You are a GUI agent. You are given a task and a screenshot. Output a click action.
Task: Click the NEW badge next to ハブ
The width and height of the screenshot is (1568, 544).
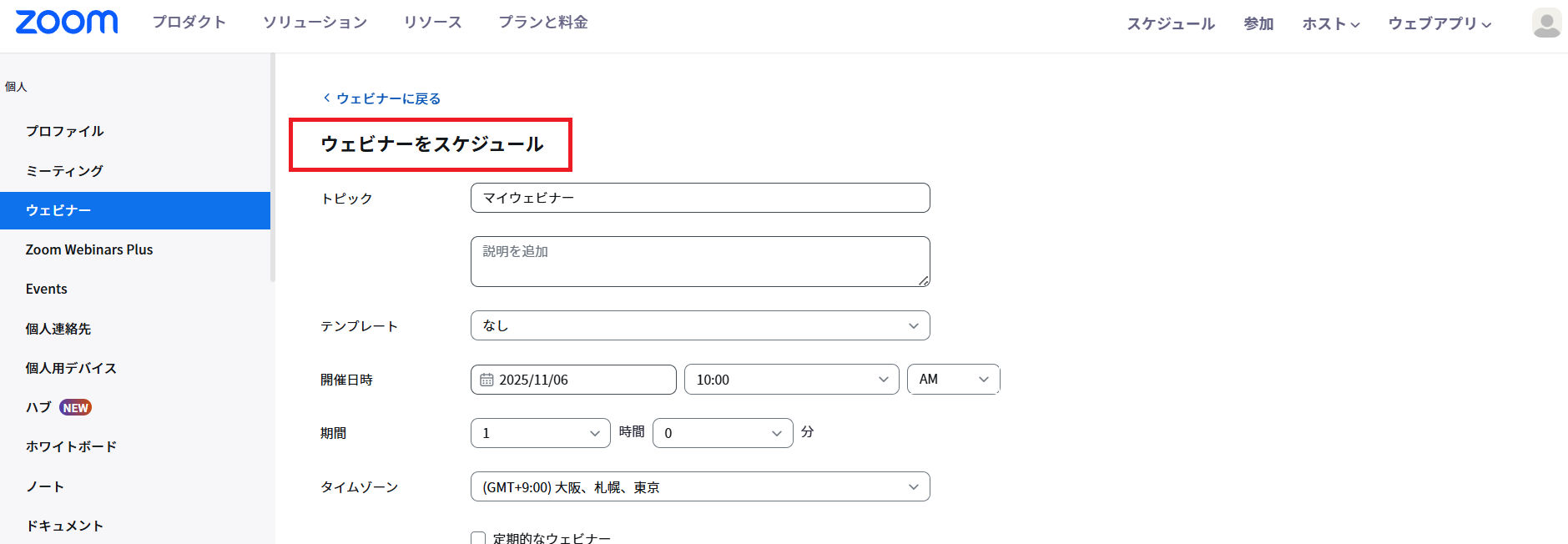pos(75,408)
